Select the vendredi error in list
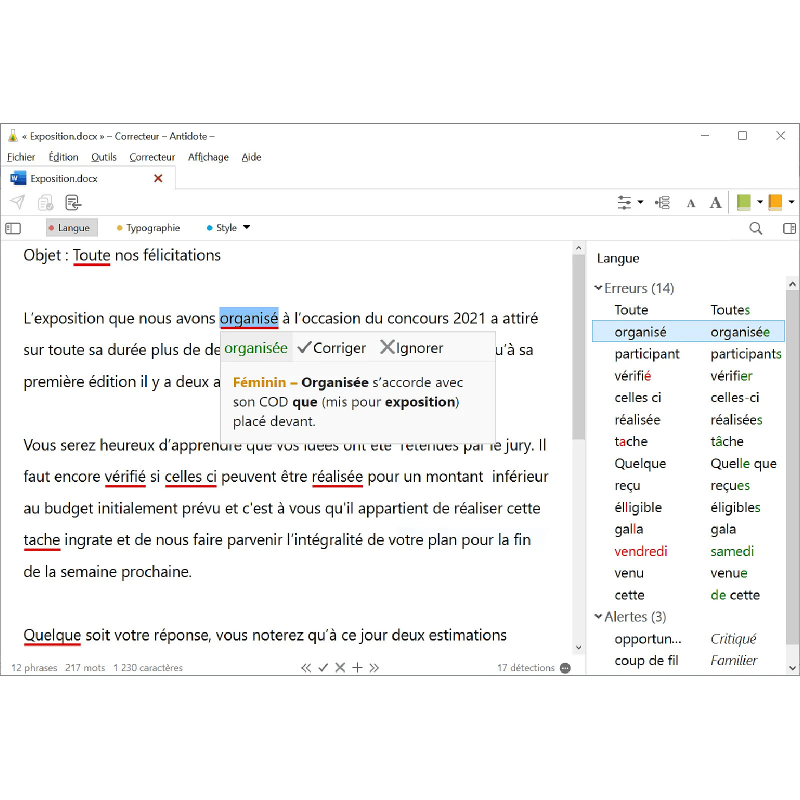The width and height of the screenshot is (800, 800). pyautogui.click(x=641, y=551)
